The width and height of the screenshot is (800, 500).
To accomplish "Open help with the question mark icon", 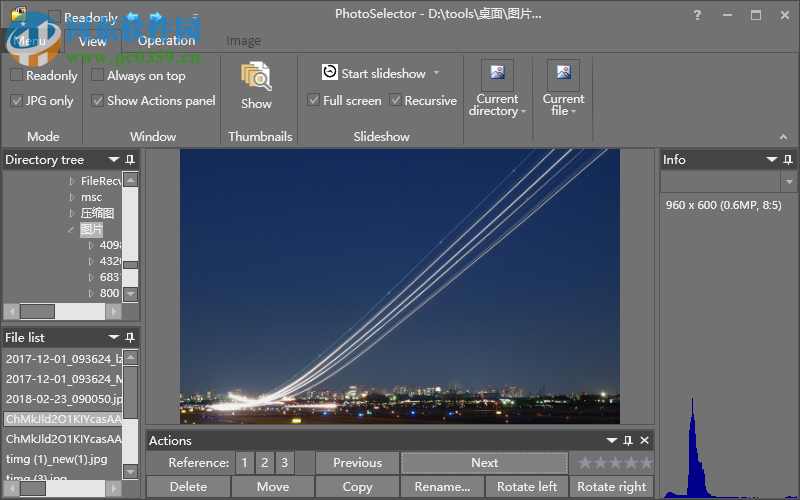I will click(x=697, y=15).
